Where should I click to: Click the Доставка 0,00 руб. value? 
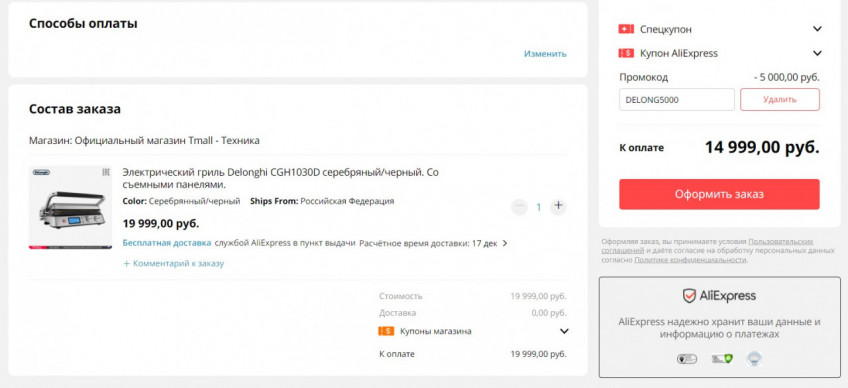tap(549, 313)
